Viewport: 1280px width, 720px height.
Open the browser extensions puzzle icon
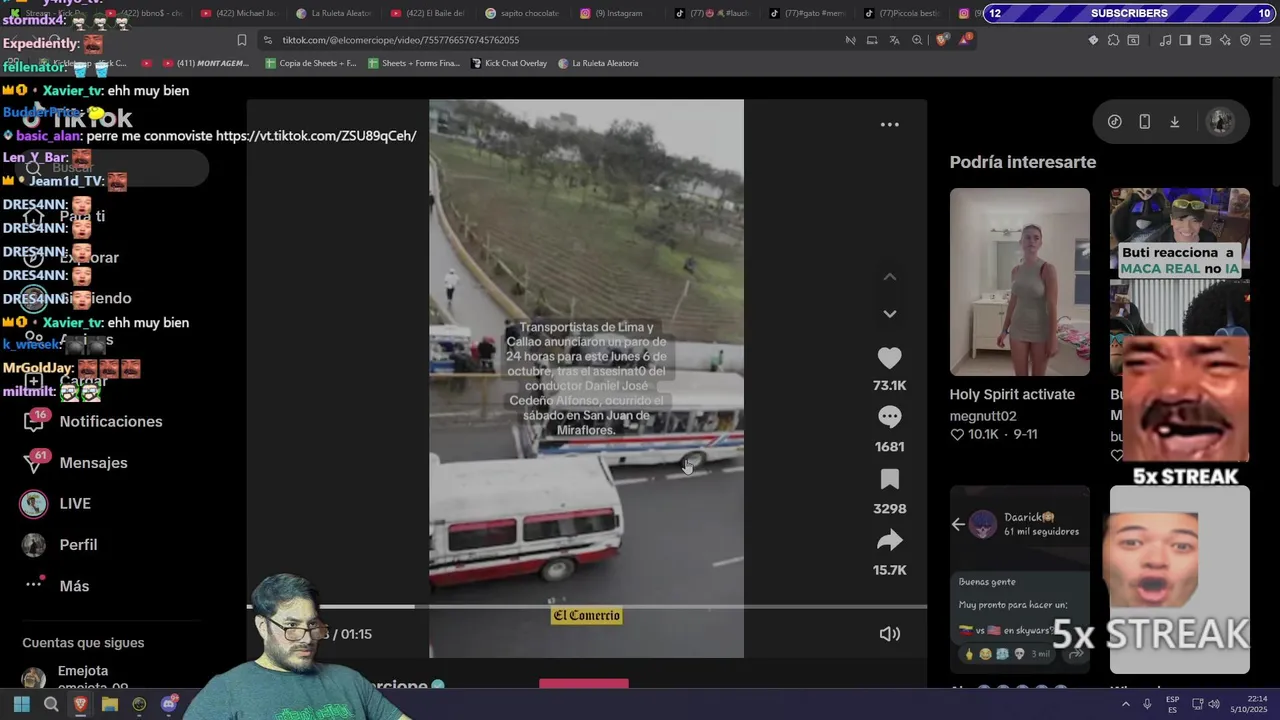[x=1113, y=40]
